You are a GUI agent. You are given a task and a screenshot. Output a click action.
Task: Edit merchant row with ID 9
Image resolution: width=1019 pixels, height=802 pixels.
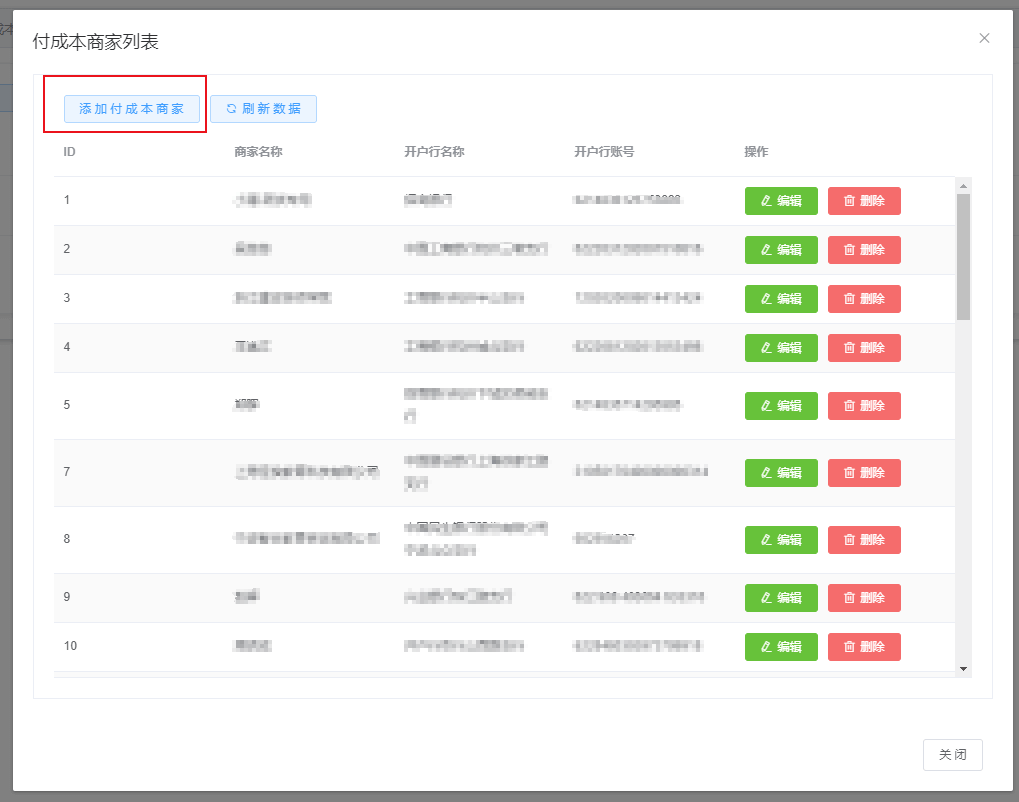tap(781, 598)
